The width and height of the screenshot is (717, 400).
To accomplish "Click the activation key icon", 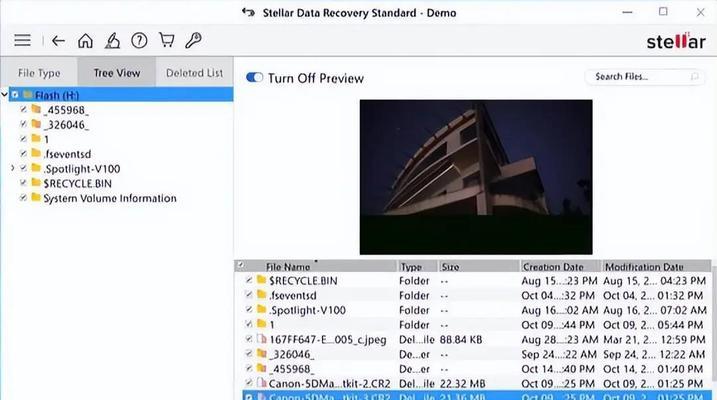I will pos(193,40).
